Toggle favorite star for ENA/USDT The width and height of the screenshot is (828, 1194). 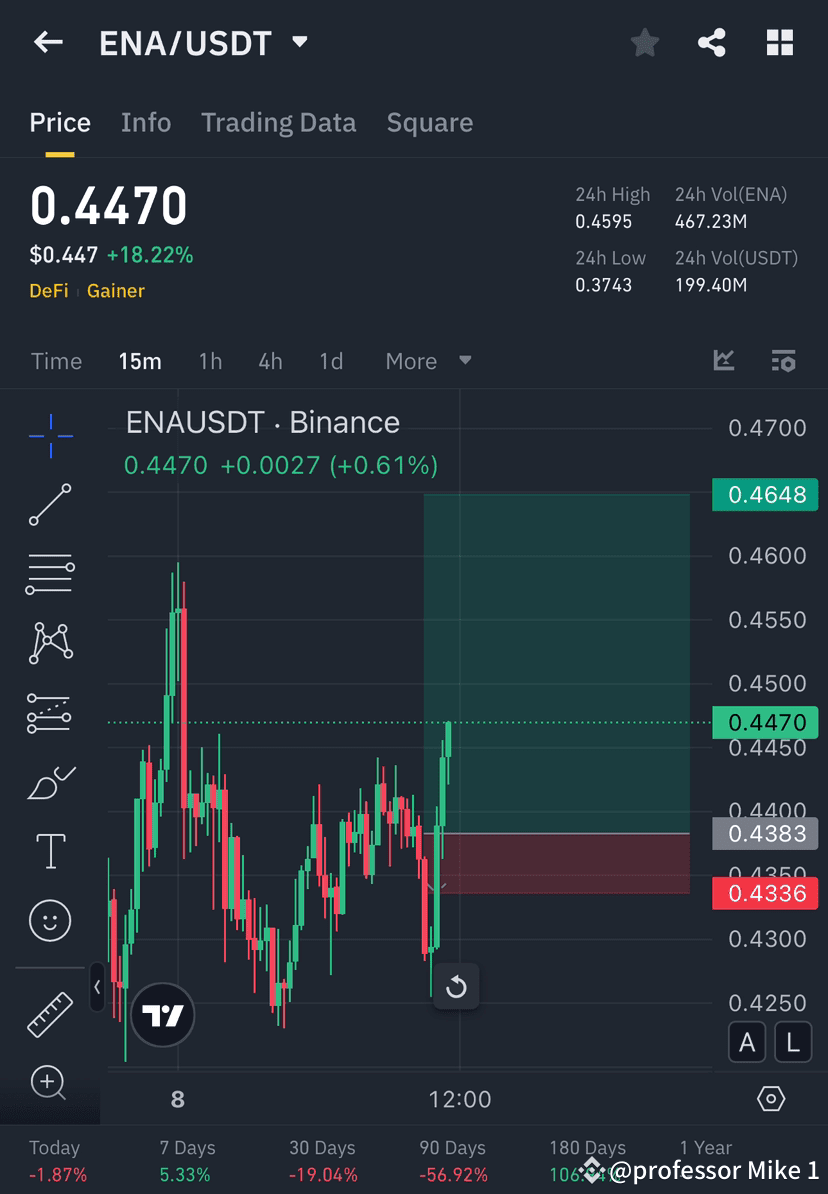click(x=644, y=42)
